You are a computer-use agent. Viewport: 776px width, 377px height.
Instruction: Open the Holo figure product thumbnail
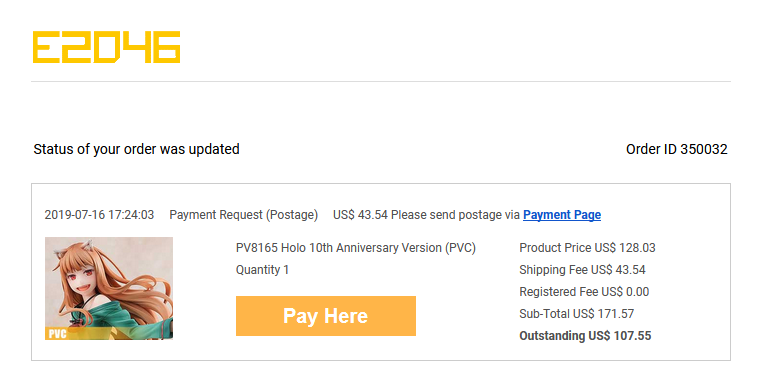coord(109,288)
